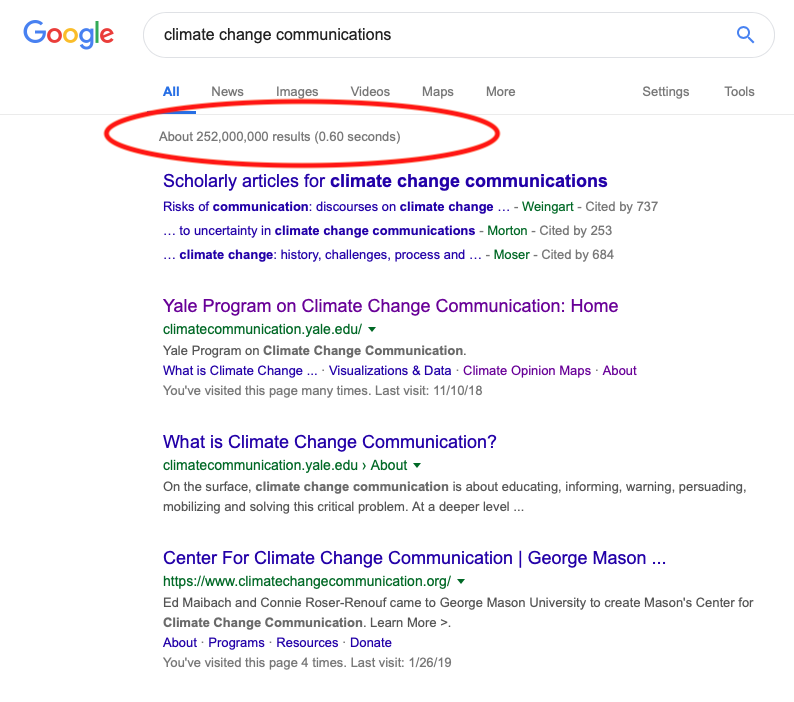794x702 pixels.
Task: Click Morton author name
Action: coord(507,230)
